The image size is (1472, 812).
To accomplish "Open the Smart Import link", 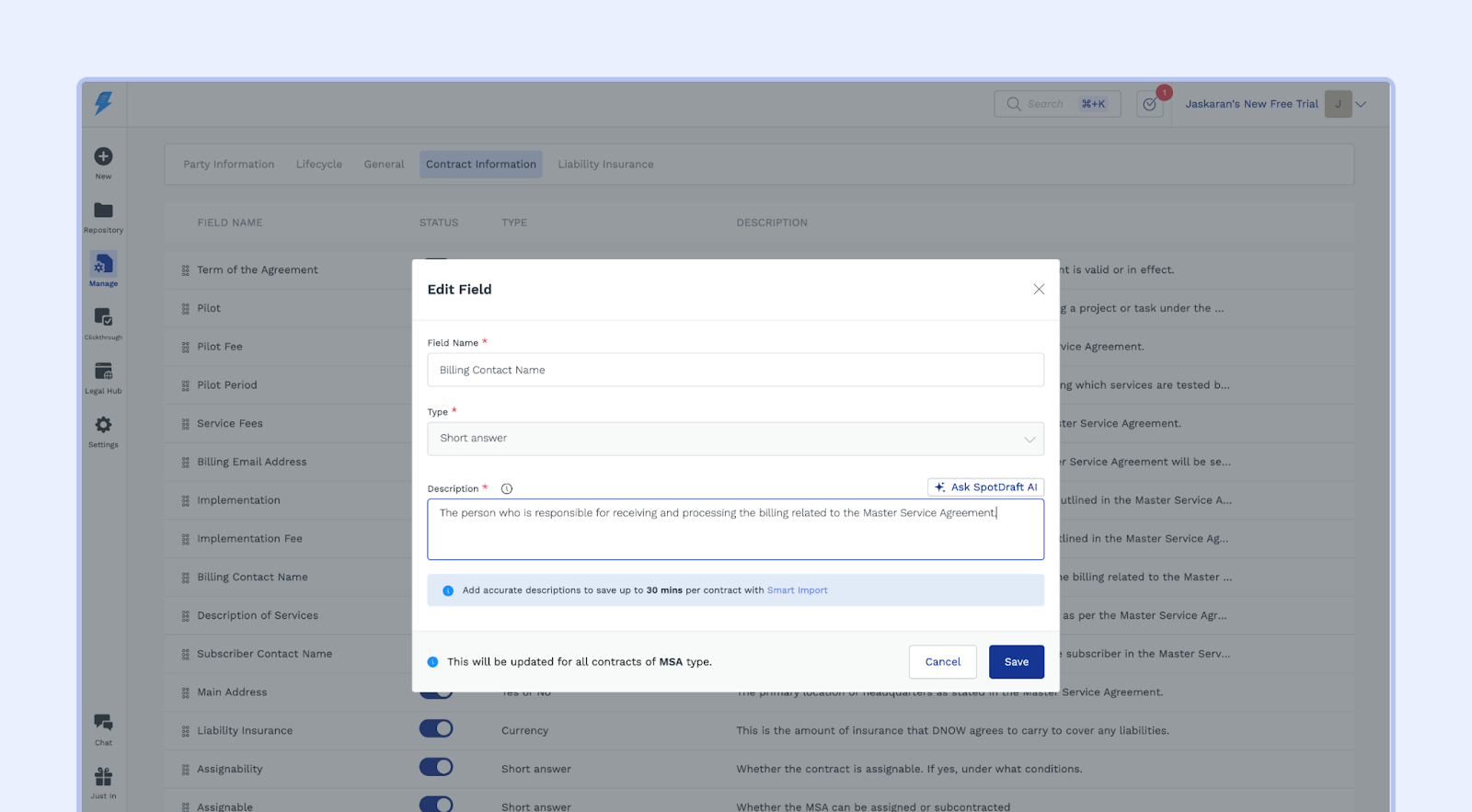I will coord(797,590).
